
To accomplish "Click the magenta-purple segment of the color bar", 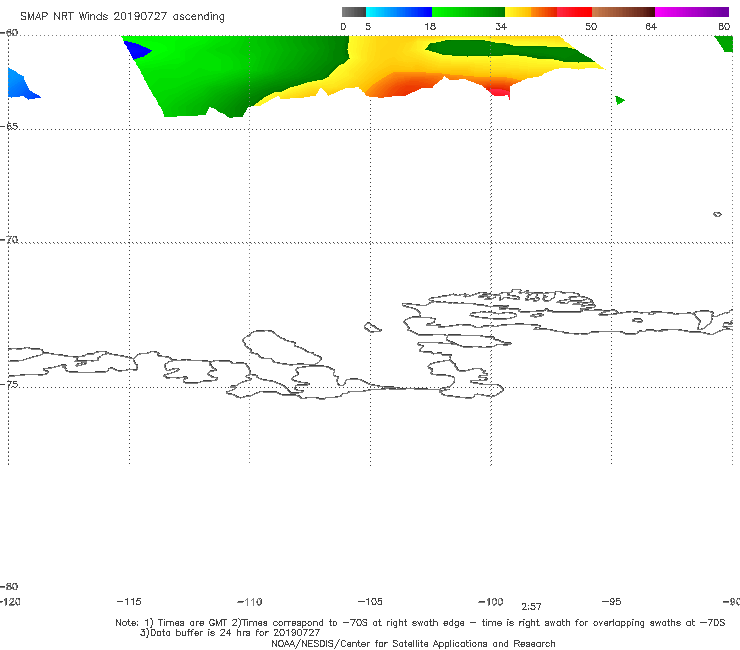I will tap(692, 12).
